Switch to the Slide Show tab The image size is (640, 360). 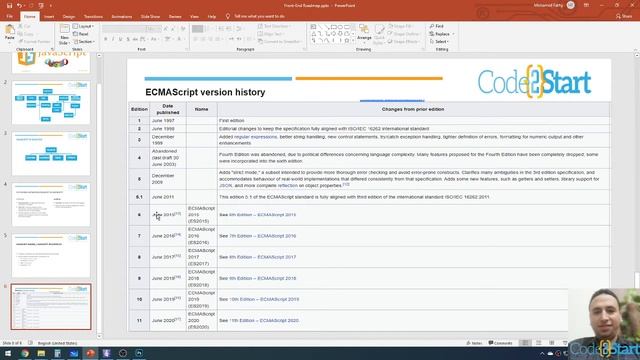tap(150, 17)
